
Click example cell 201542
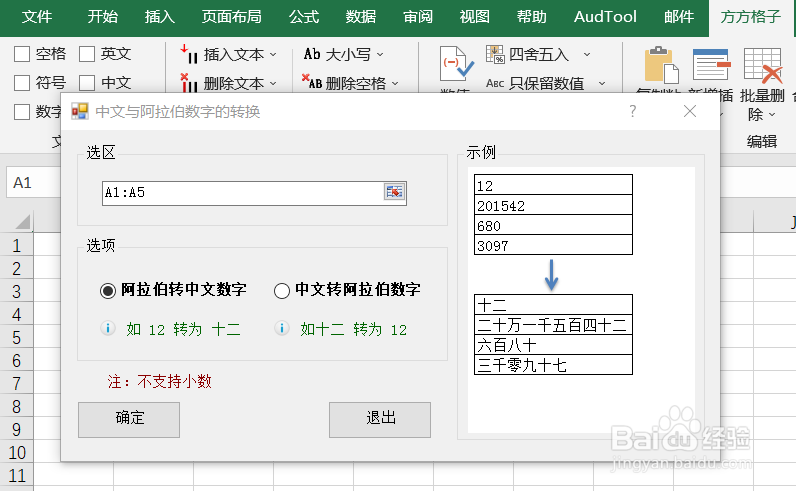coord(553,205)
